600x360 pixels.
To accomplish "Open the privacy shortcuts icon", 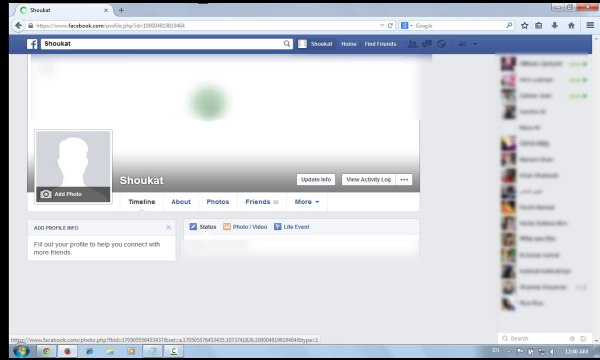I will tap(463, 44).
